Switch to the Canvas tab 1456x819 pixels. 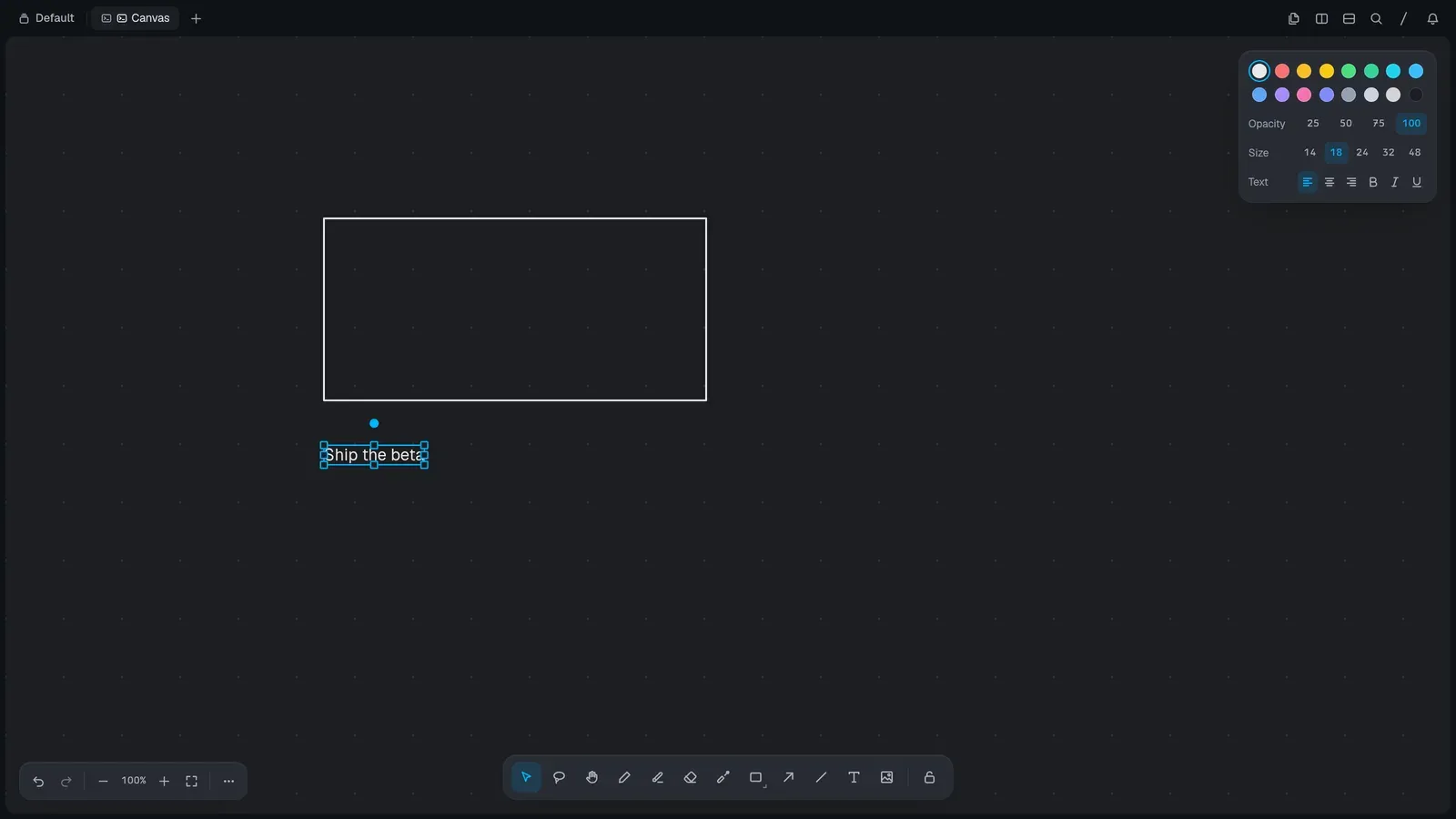pos(135,18)
